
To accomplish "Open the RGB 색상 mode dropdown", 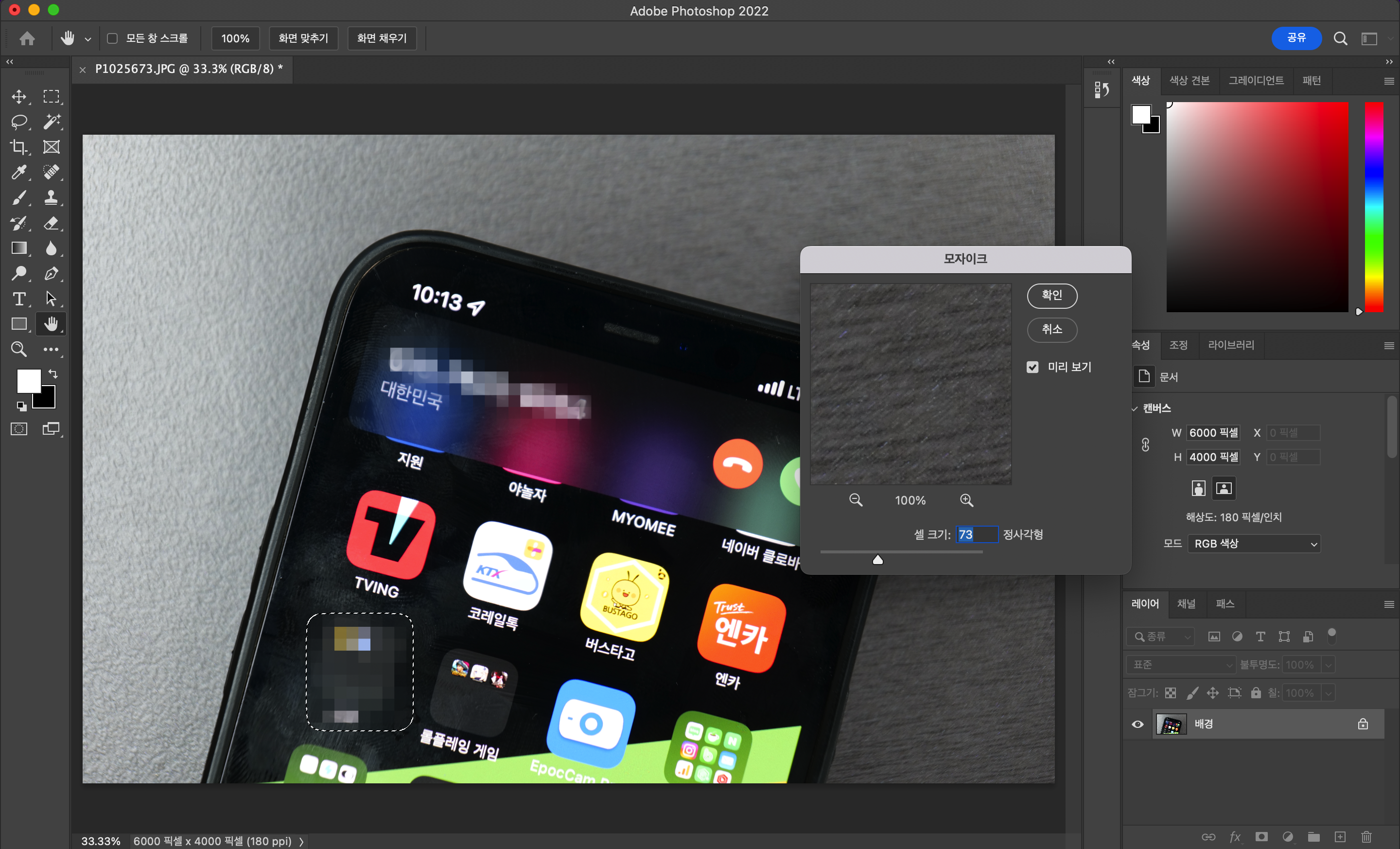I will [x=1254, y=543].
